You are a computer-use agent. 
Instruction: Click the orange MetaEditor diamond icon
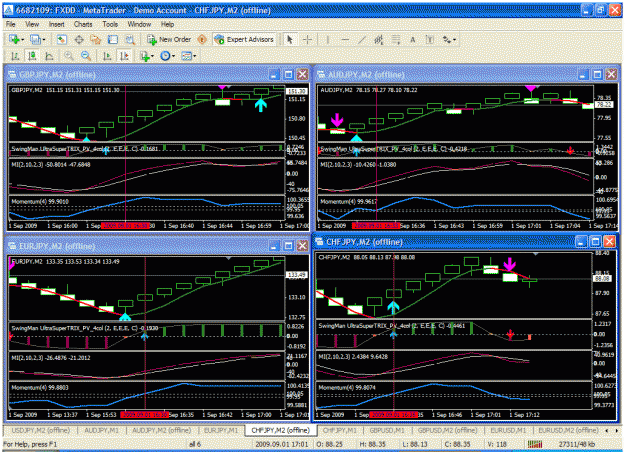point(202,39)
